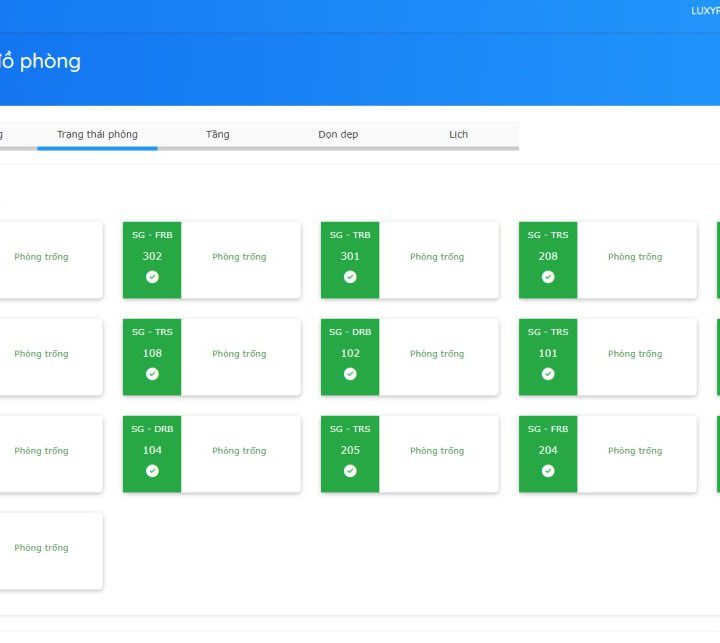Click the SG - TRS label above 208
720x643 pixels.
pos(548,235)
